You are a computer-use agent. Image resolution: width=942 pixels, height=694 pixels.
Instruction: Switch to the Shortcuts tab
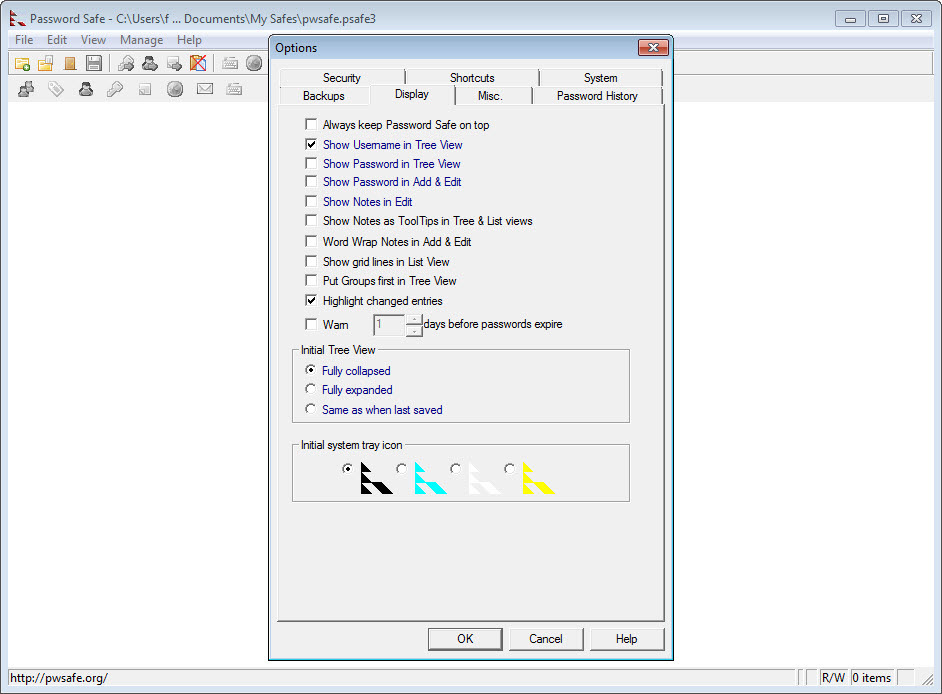[472, 78]
